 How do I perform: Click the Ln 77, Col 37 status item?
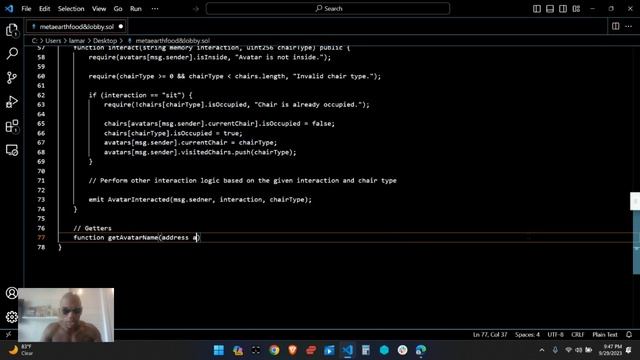tap(490, 335)
